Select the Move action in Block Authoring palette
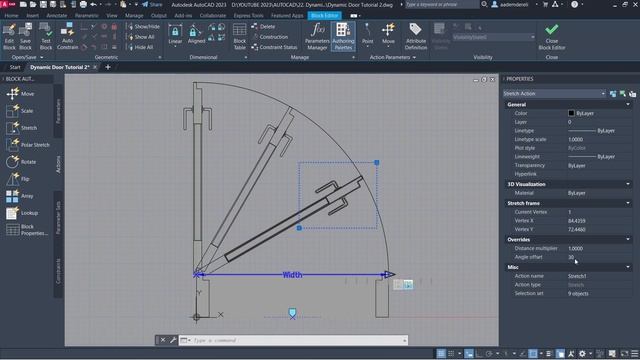This screenshot has height=360, width=640. point(20,94)
